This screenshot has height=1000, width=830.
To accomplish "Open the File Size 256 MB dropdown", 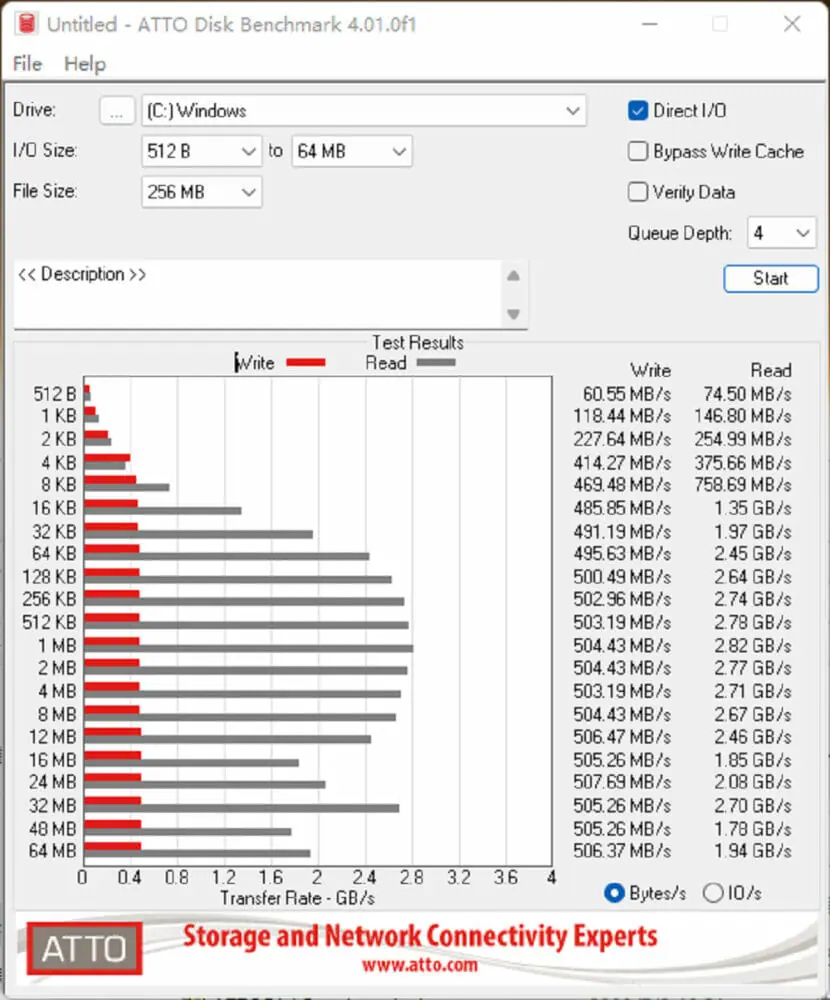I will click(201, 192).
